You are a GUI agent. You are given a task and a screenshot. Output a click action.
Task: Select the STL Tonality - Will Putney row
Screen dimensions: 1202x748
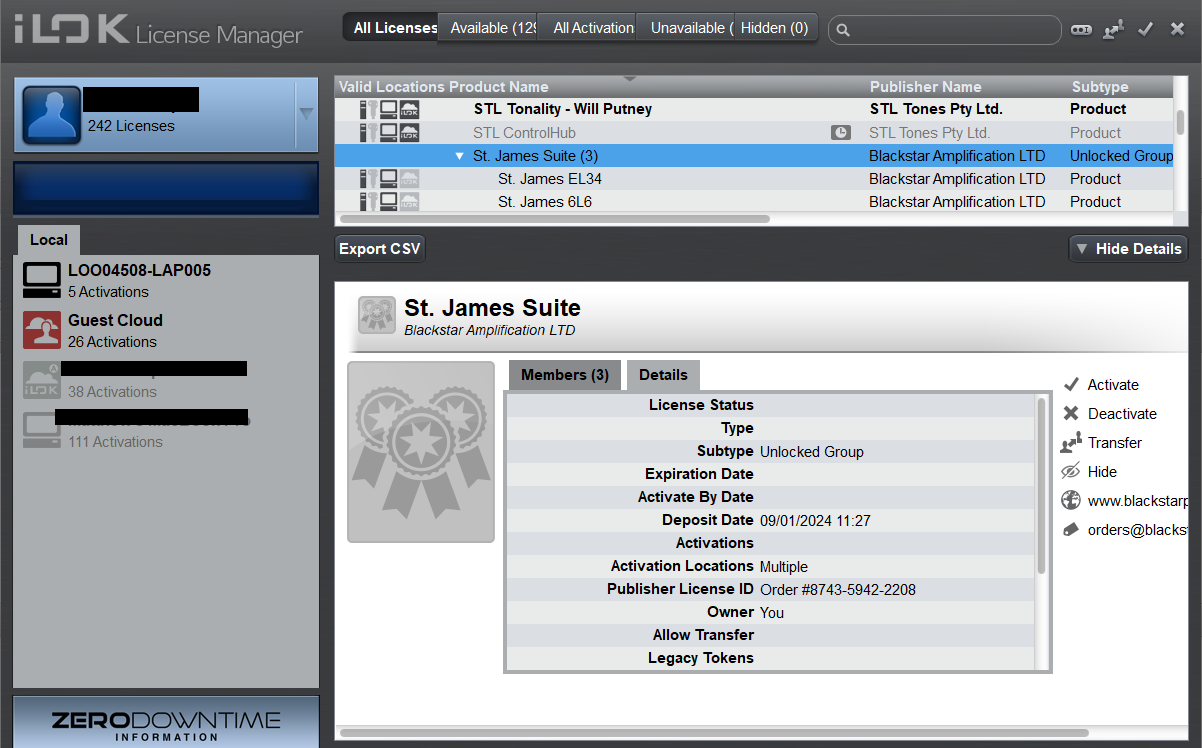[754, 109]
